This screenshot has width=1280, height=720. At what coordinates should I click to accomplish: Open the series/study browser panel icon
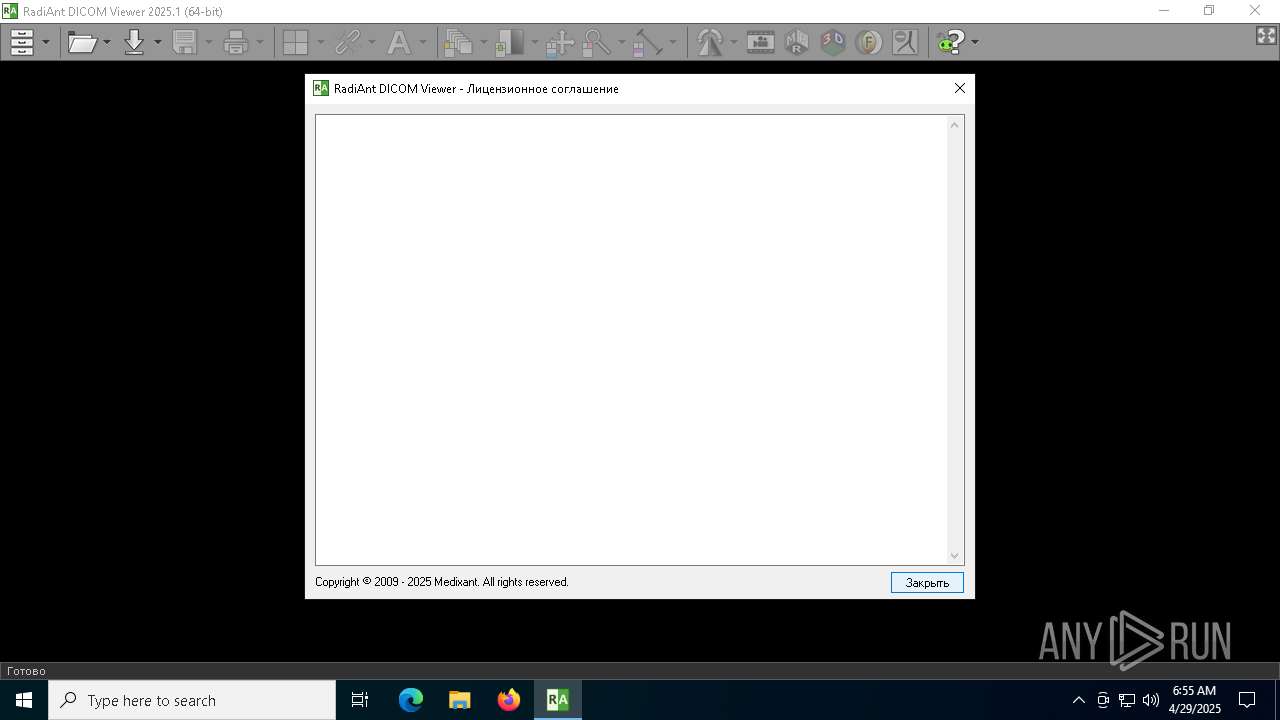(x=22, y=42)
